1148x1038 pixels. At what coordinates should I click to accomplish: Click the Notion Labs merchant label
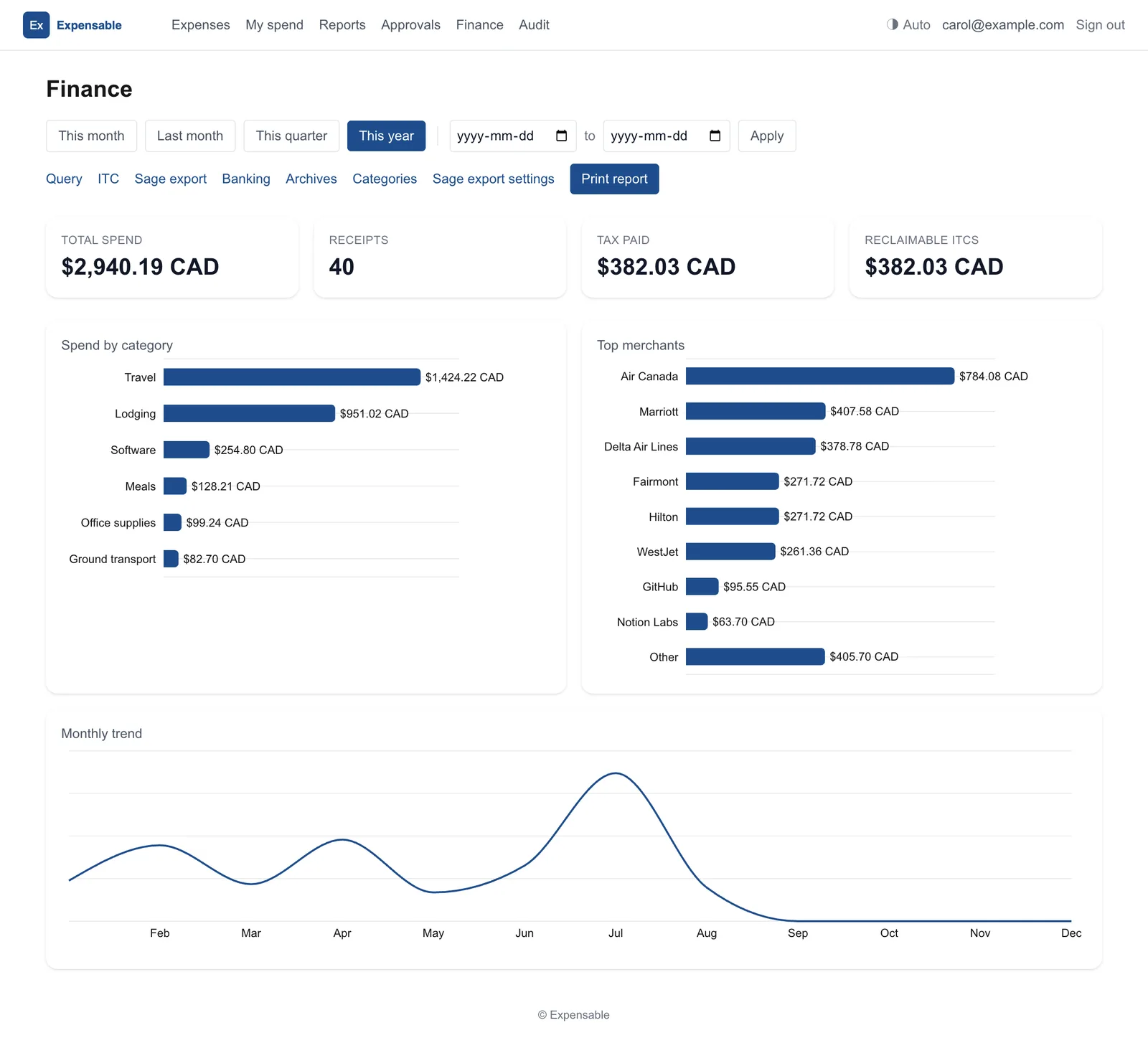pyautogui.click(x=647, y=622)
